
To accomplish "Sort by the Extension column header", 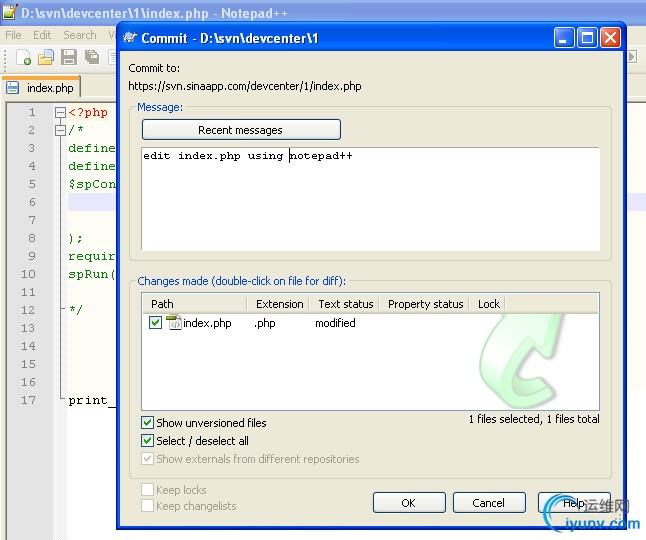I will pos(279,304).
